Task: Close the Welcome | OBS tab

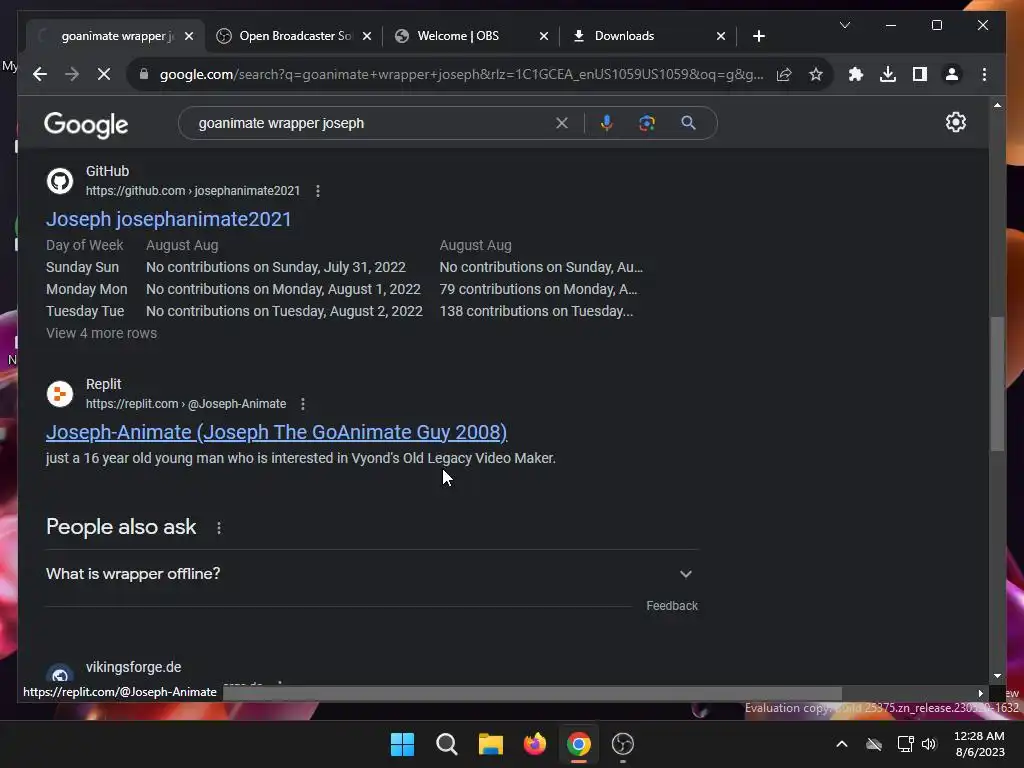Action: click(x=543, y=36)
